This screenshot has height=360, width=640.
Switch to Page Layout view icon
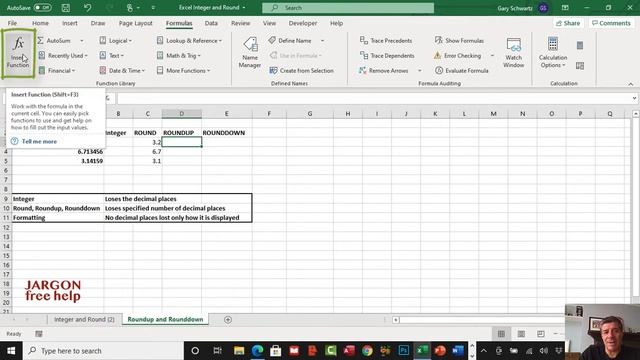(521, 334)
